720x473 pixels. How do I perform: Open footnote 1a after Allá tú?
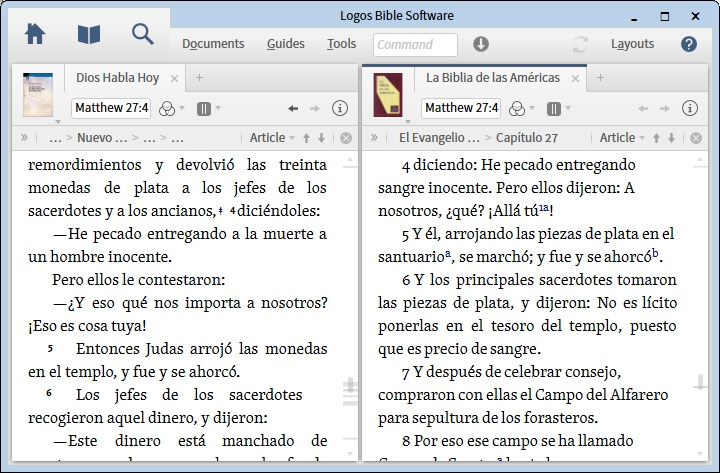[544, 208]
